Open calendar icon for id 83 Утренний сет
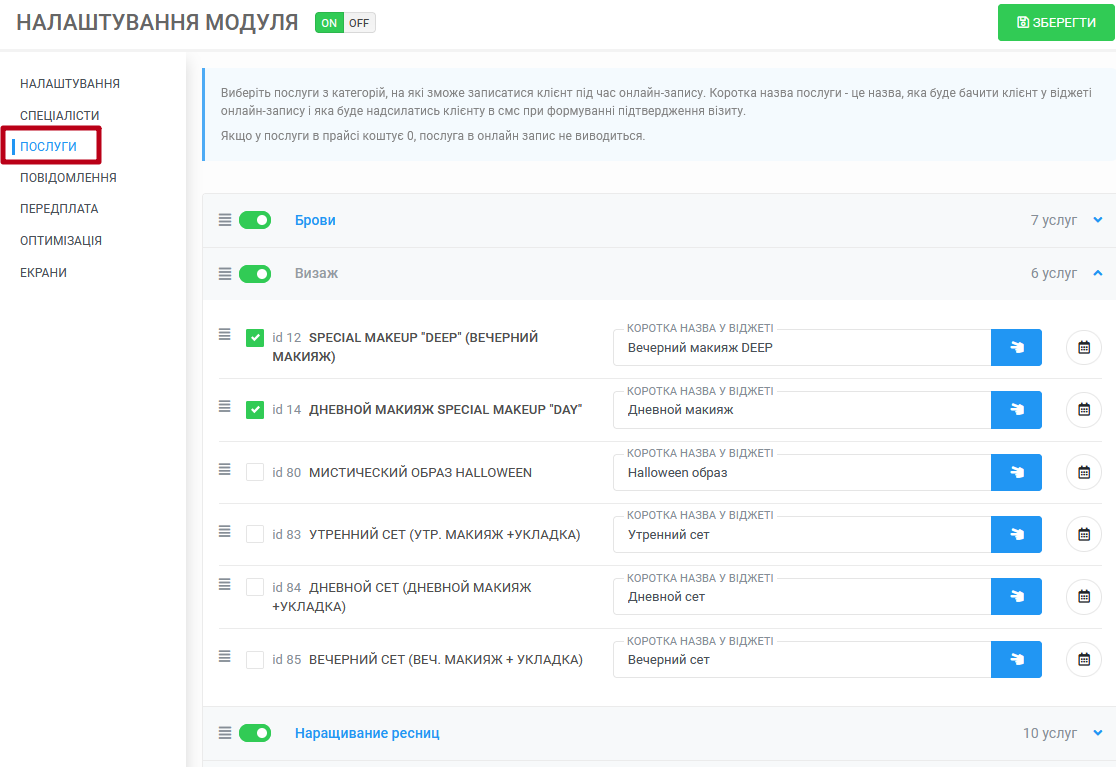This screenshot has height=767, width=1116. (1084, 534)
